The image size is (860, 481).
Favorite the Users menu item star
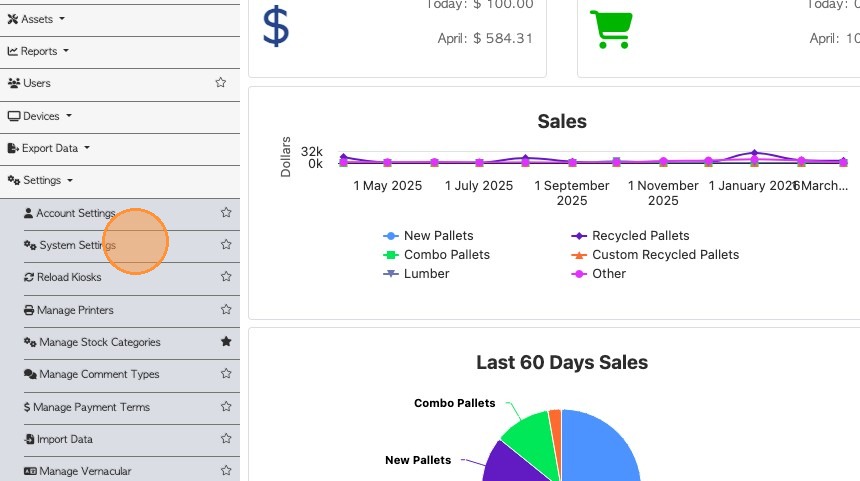221,83
